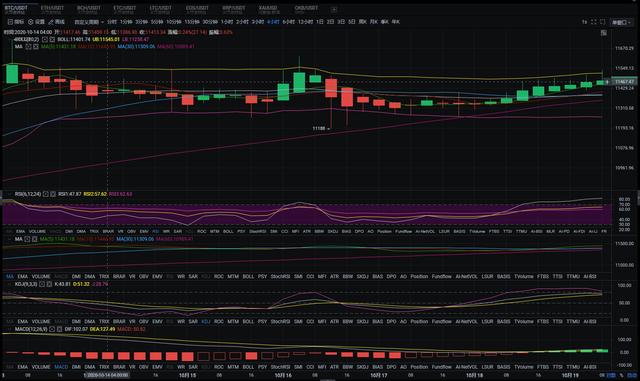This screenshot has width=640, height=381.
Task: Select the 画线 drawing tool
Action: 57,22
